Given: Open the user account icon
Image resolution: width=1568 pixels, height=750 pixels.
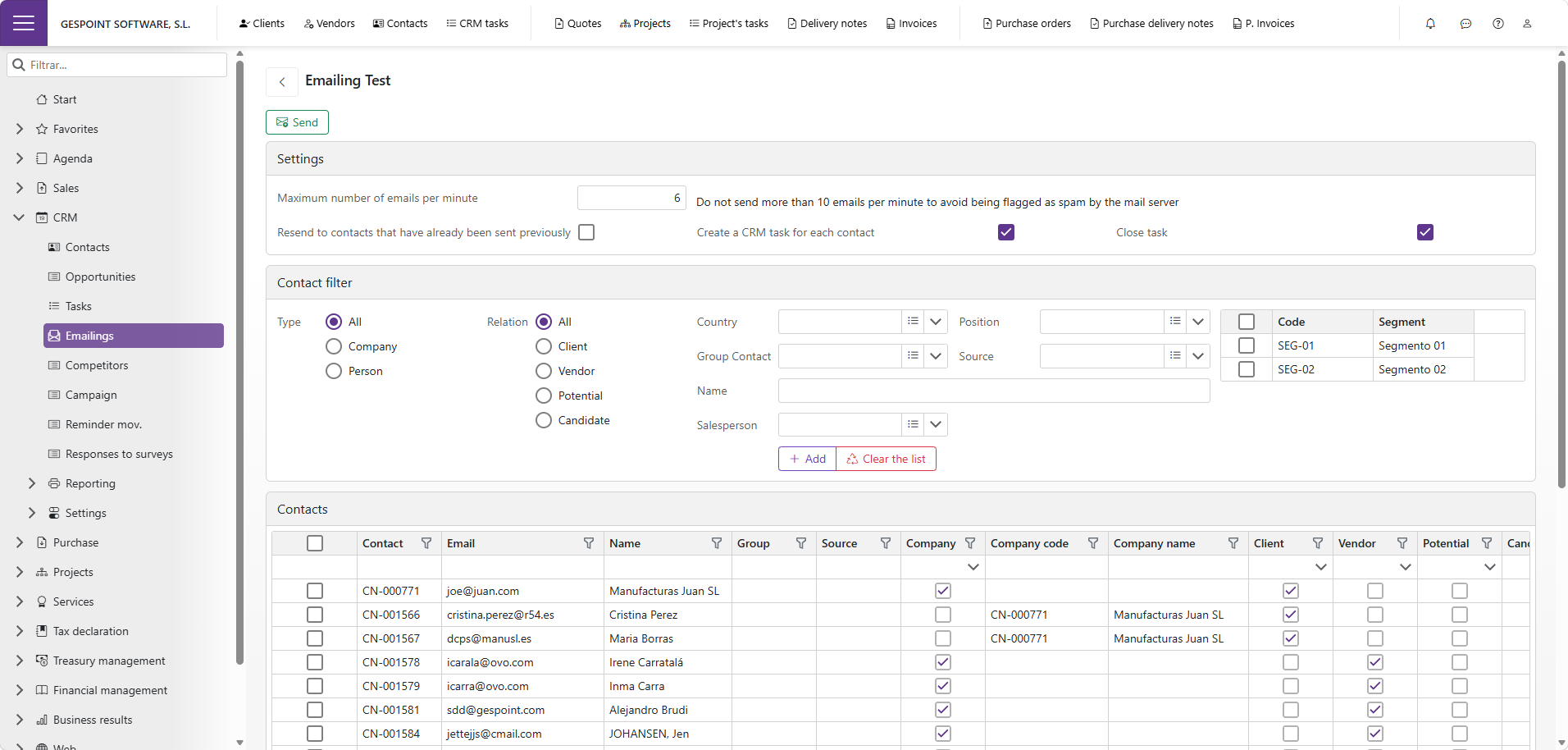Looking at the screenshot, I should pos(1527,24).
